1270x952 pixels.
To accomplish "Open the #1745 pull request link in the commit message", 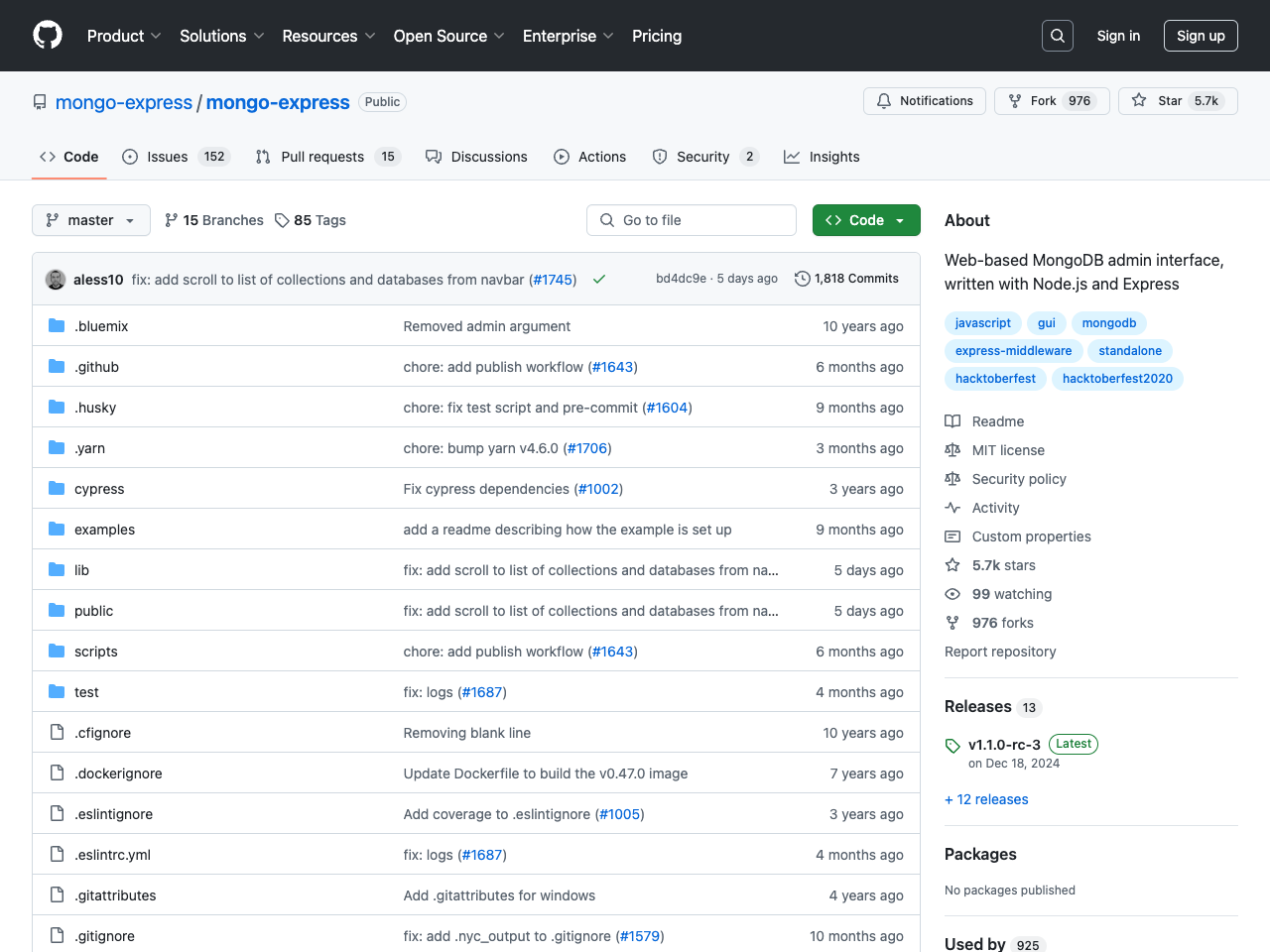I will 553,280.
